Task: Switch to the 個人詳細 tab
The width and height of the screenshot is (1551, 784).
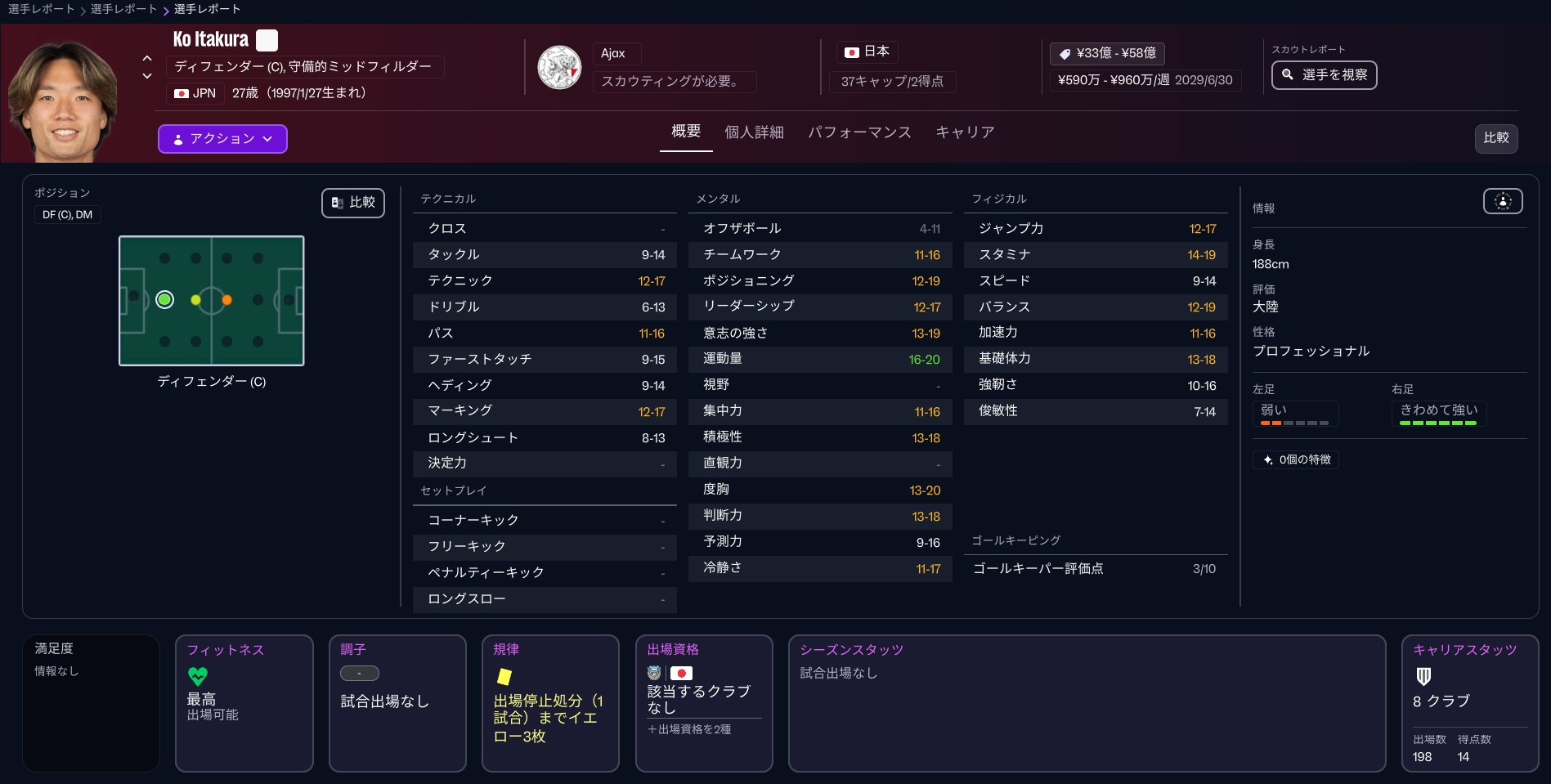Action: click(x=754, y=132)
